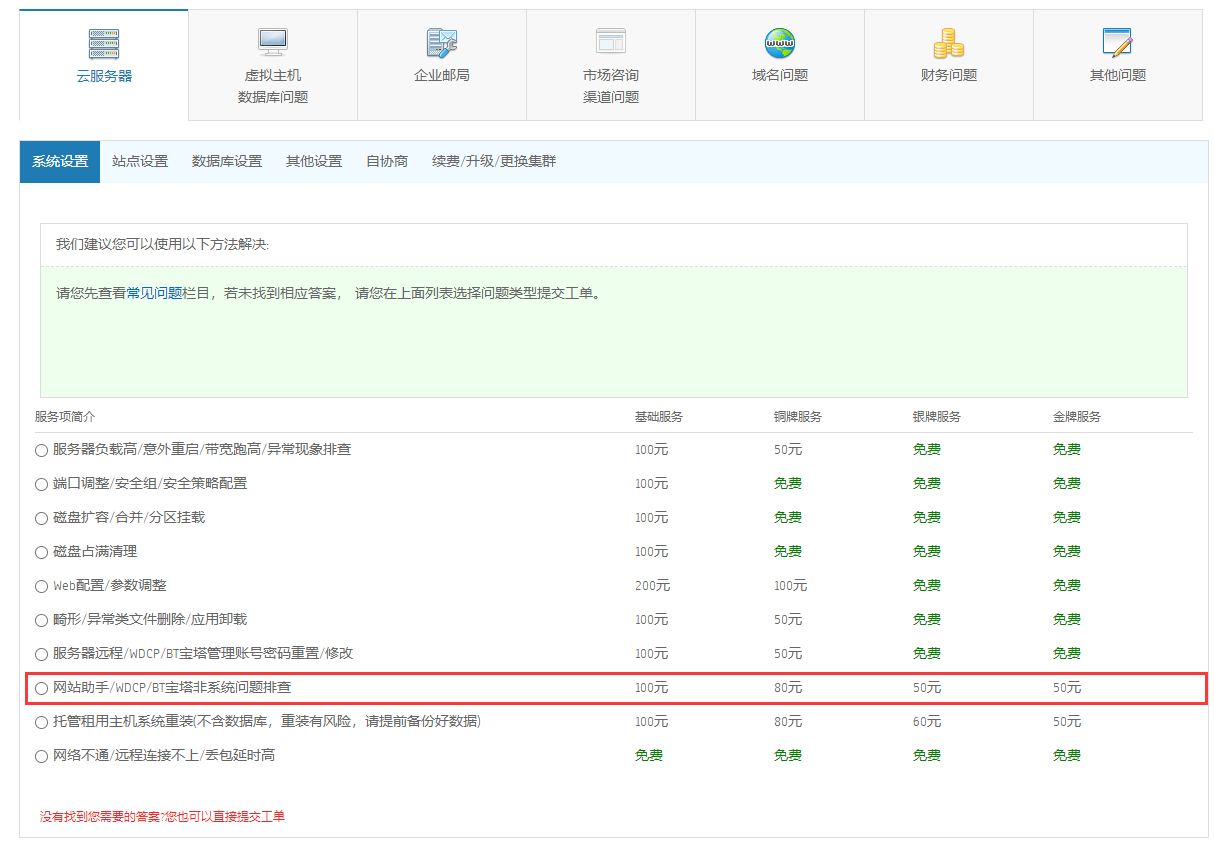Click the 服务项简介 column header

(65, 417)
